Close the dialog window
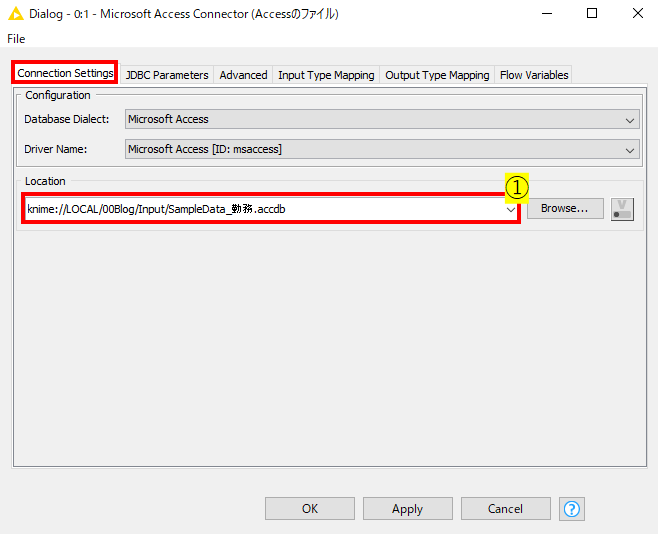The height and width of the screenshot is (534, 658). (x=637, y=13)
